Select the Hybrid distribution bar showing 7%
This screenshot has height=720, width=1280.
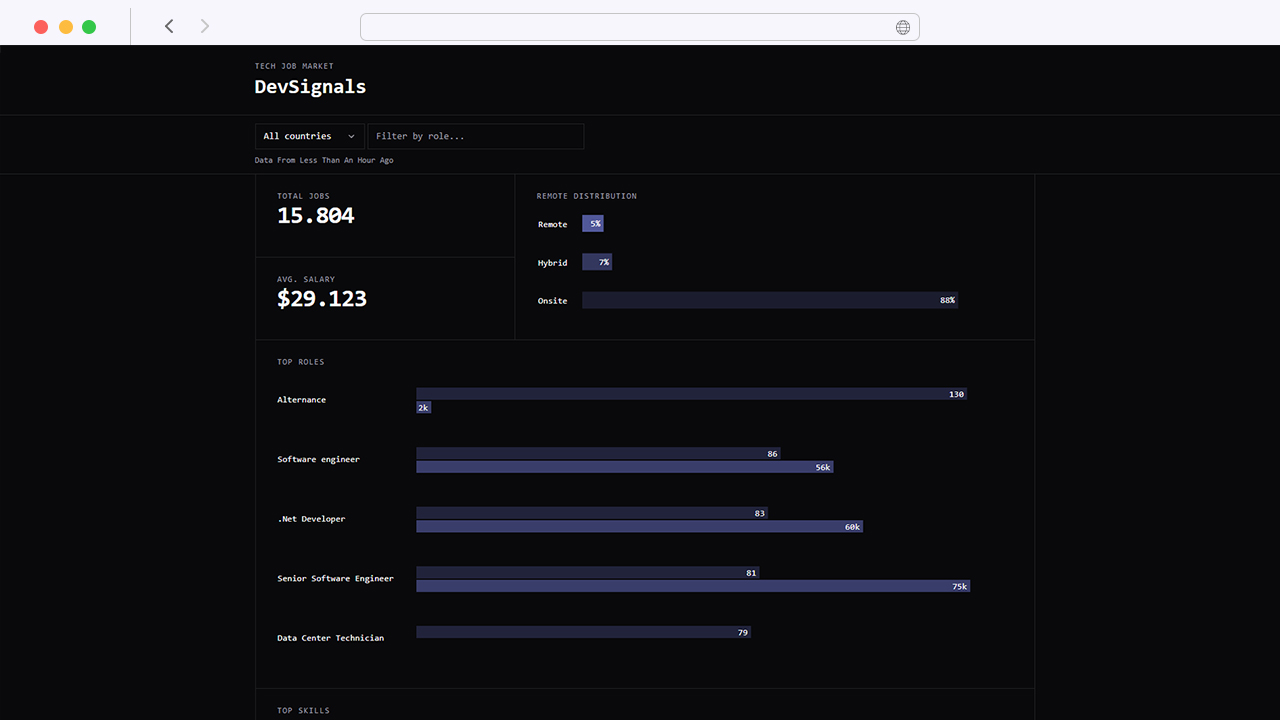point(597,261)
